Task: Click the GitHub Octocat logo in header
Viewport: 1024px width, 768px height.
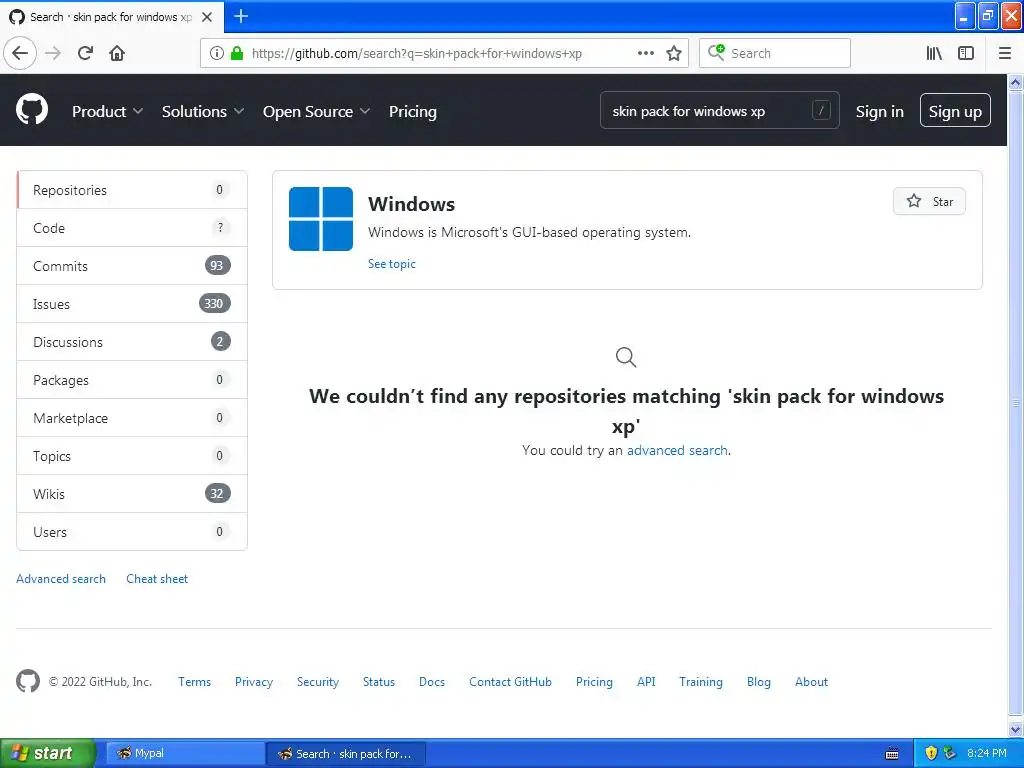Action: 32,109
